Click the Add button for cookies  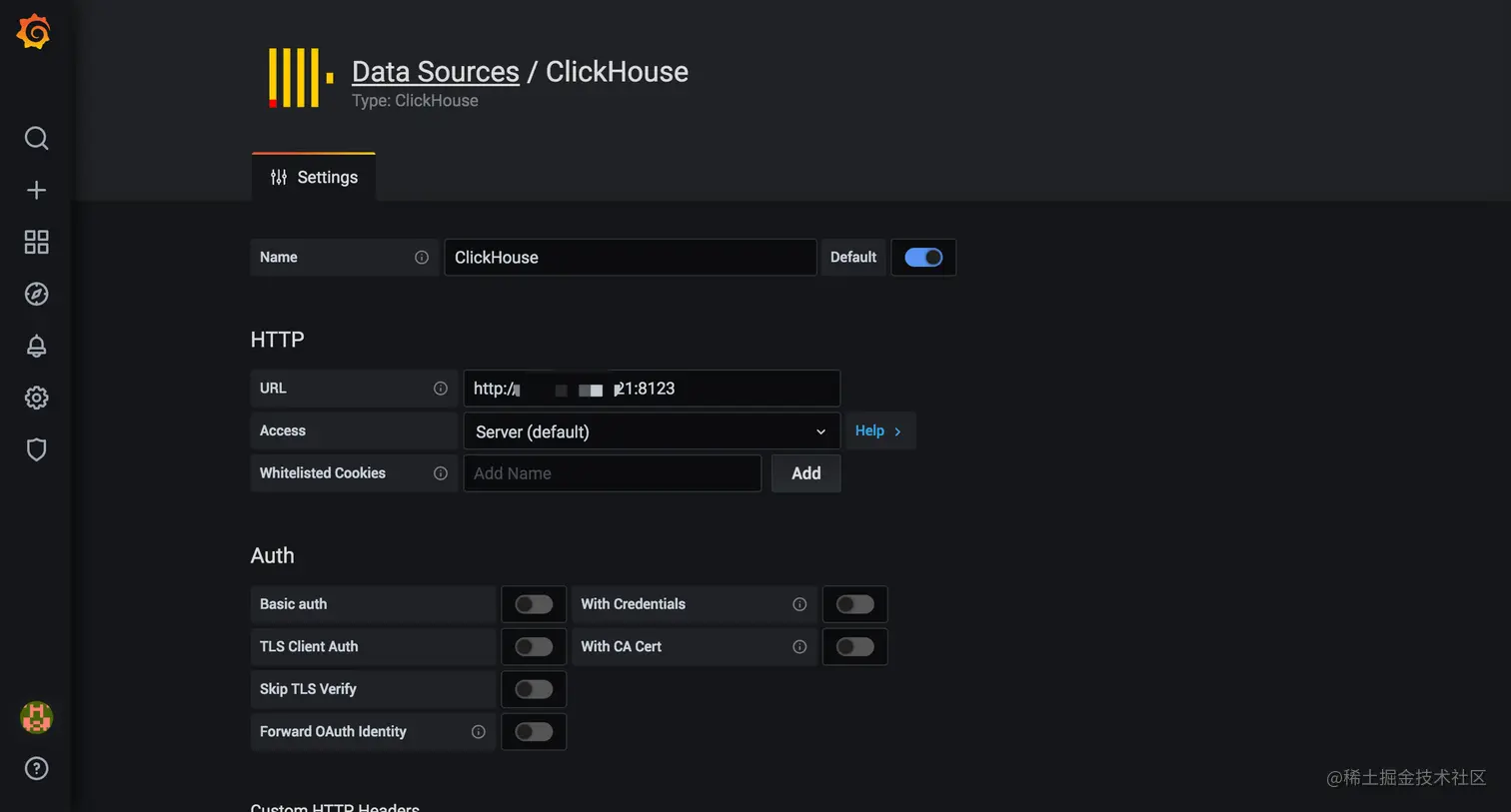pyautogui.click(x=805, y=473)
